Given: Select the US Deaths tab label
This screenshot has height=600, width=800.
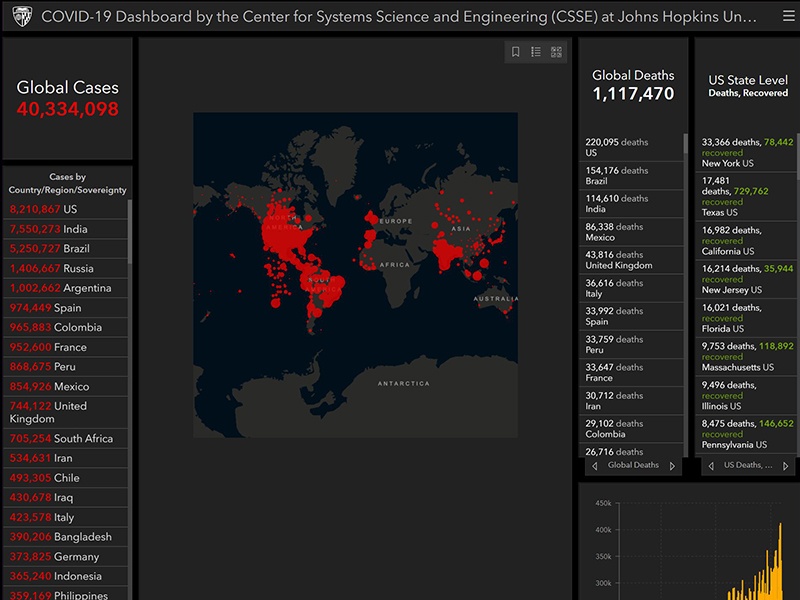Looking at the screenshot, I should (x=748, y=465).
